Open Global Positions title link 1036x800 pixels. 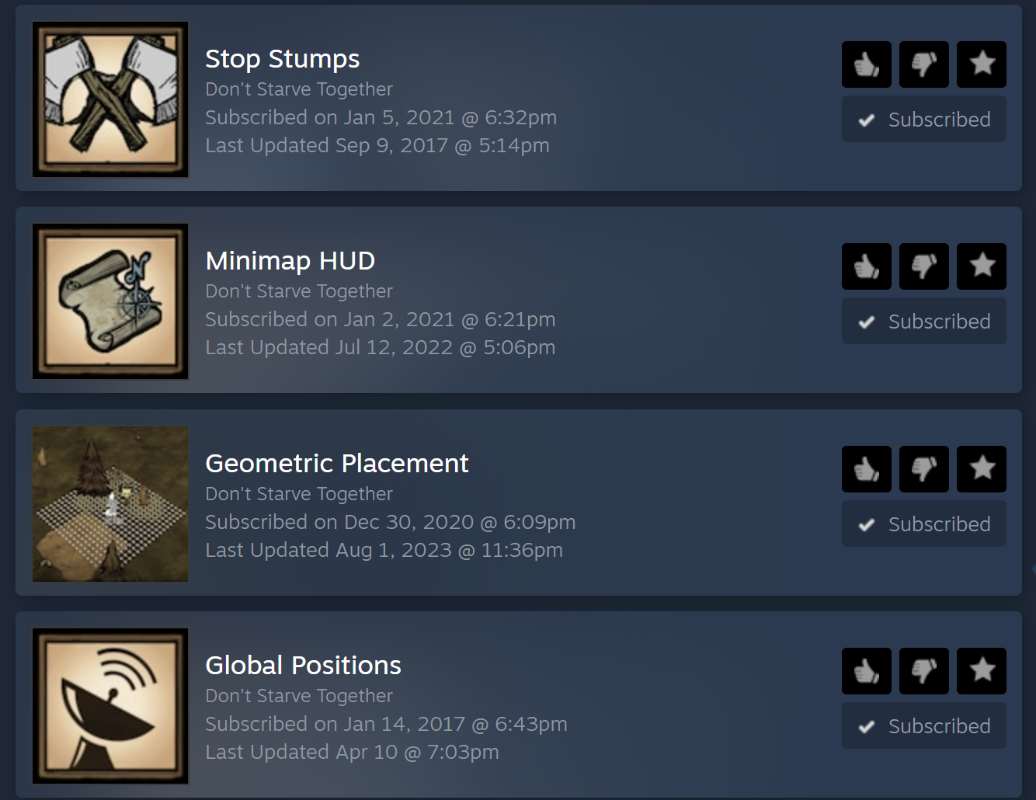pos(303,666)
